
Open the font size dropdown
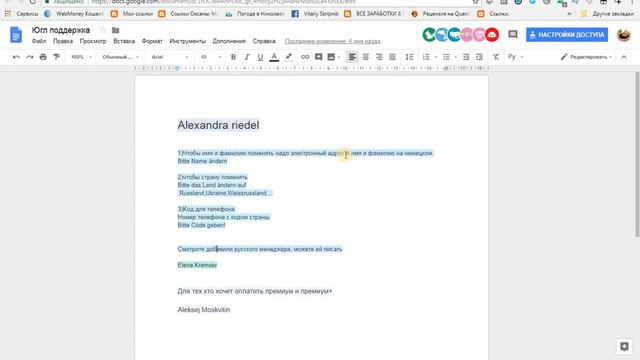(211, 57)
